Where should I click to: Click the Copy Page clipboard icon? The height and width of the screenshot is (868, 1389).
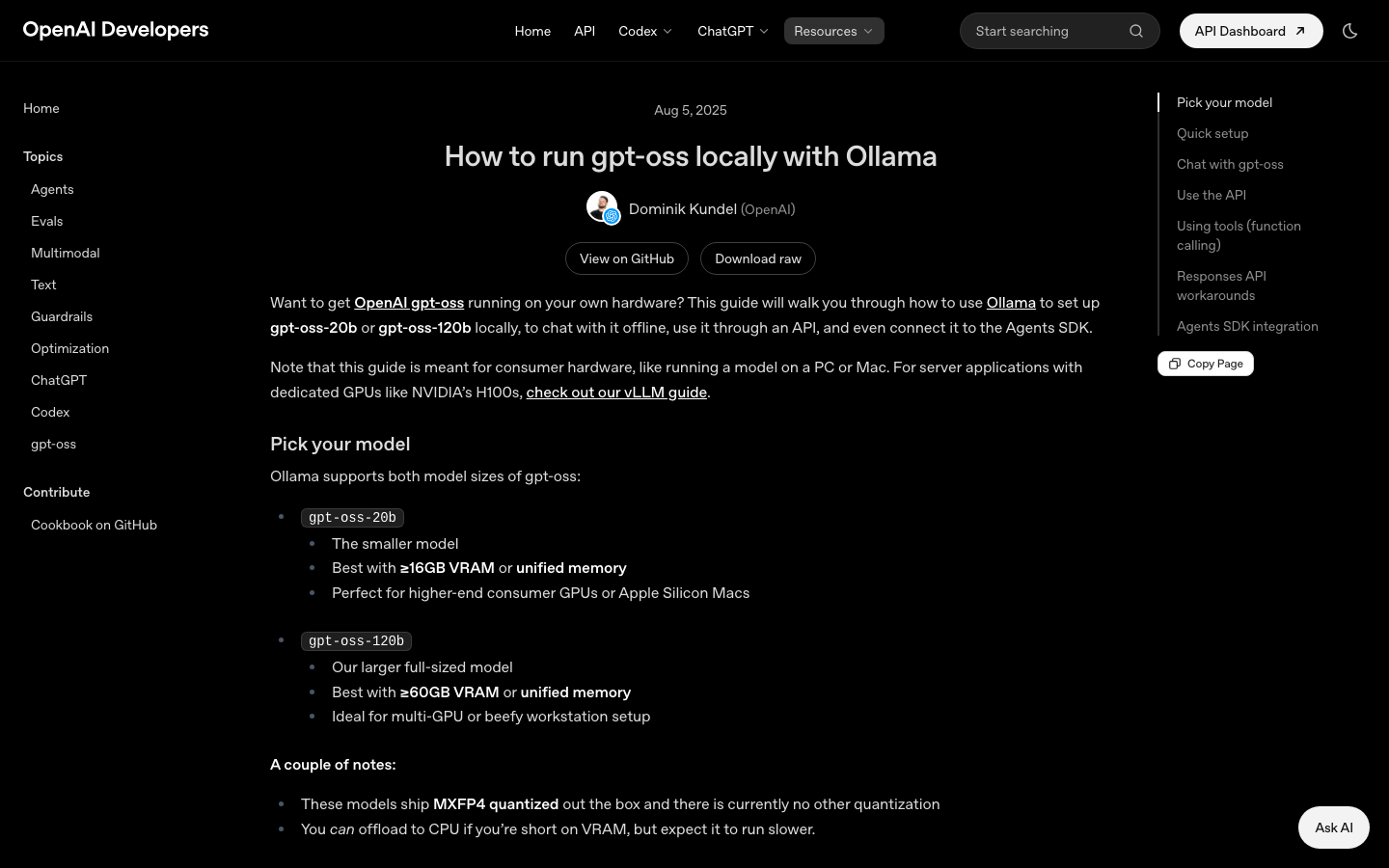(x=1175, y=364)
